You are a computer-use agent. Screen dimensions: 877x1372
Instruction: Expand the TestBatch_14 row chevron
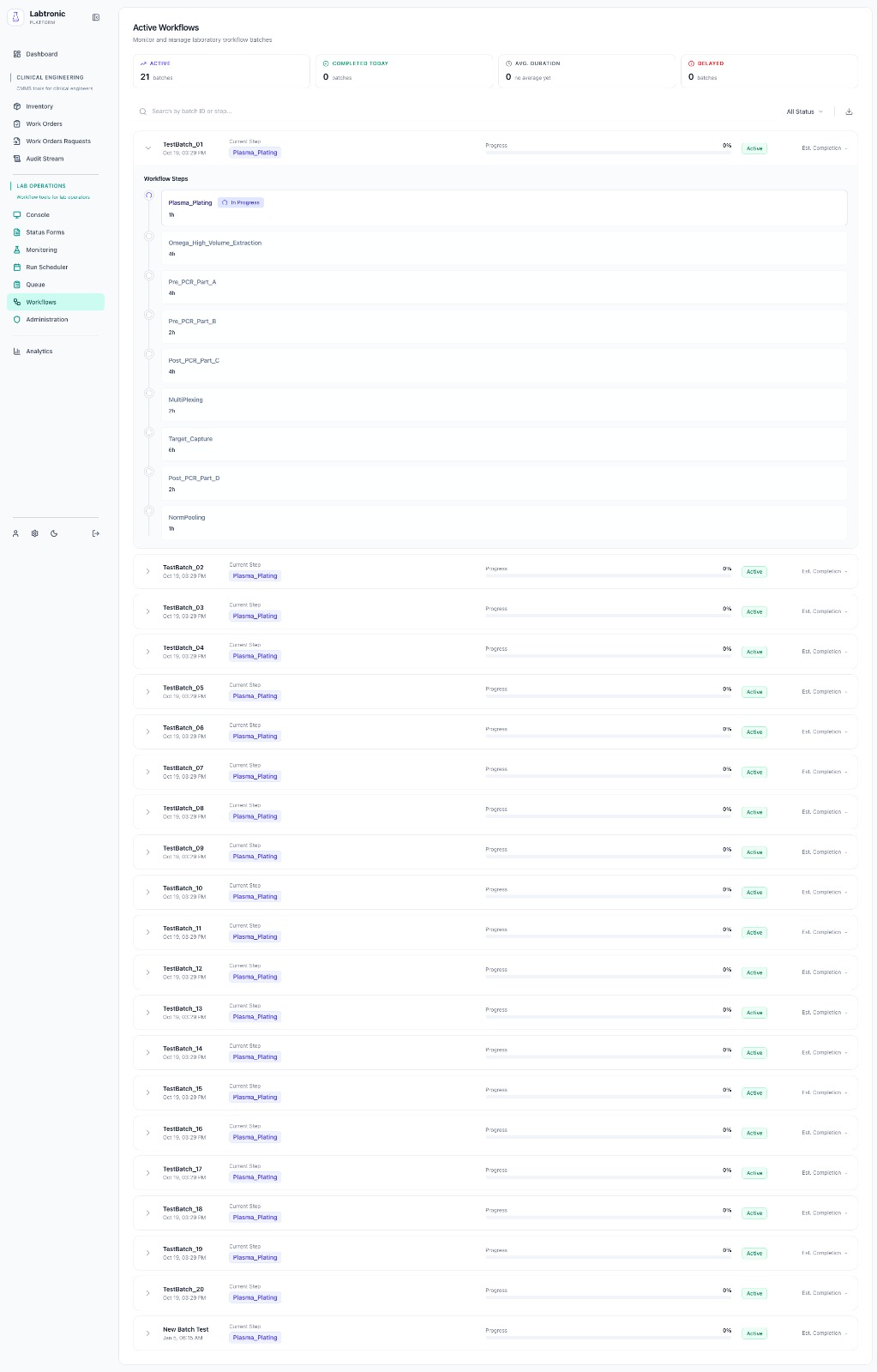point(148,1052)
